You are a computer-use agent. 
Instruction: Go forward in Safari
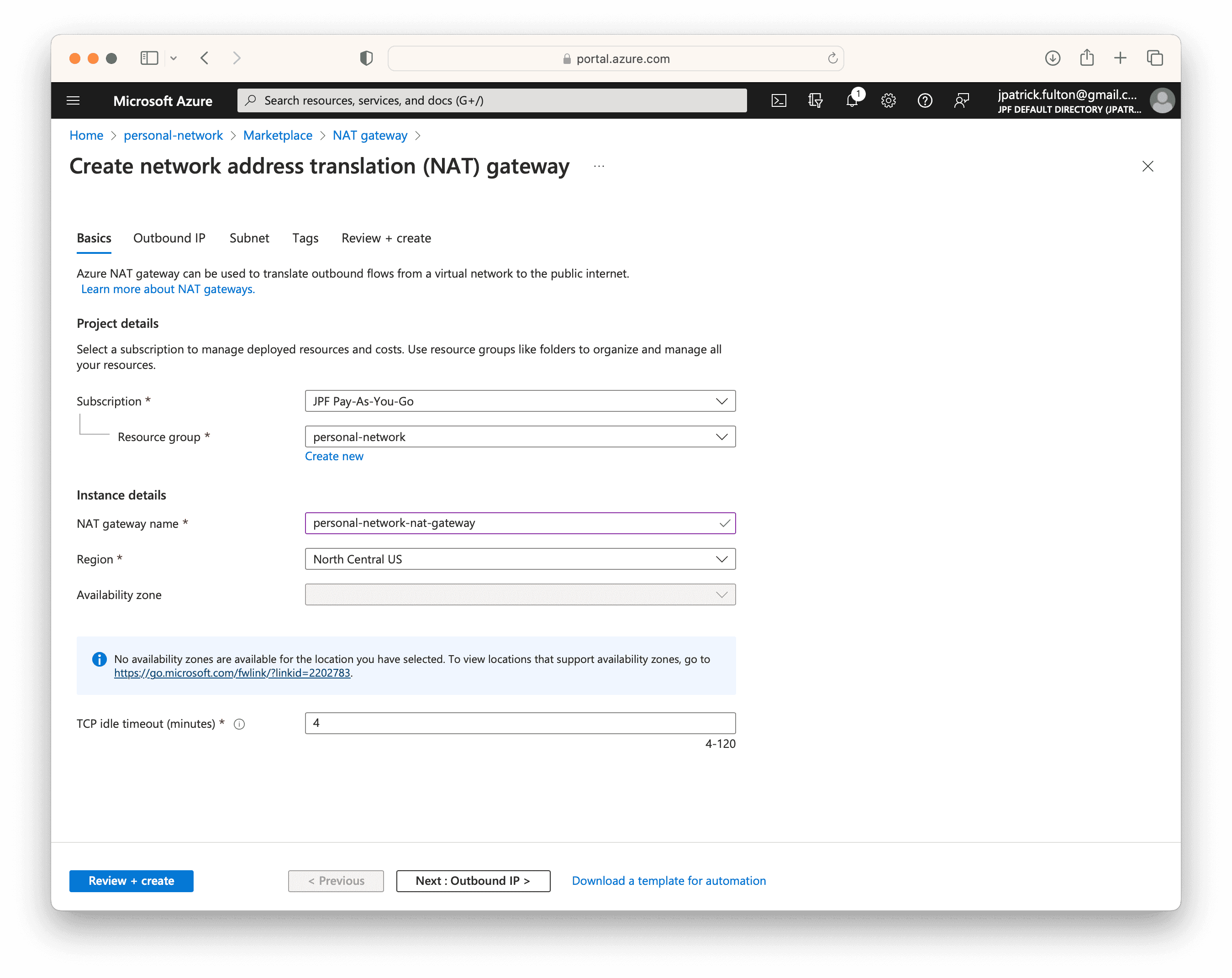[237, 58]
